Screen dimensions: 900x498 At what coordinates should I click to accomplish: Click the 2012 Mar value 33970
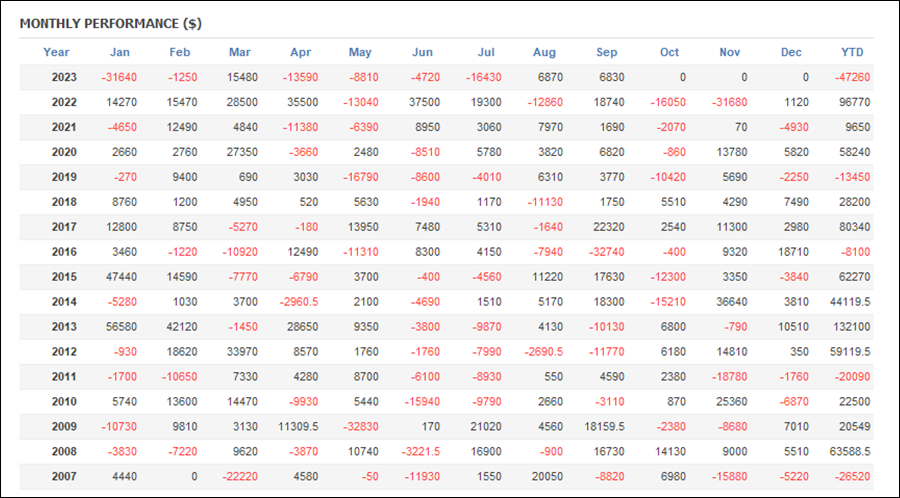(x=243, y=352)
